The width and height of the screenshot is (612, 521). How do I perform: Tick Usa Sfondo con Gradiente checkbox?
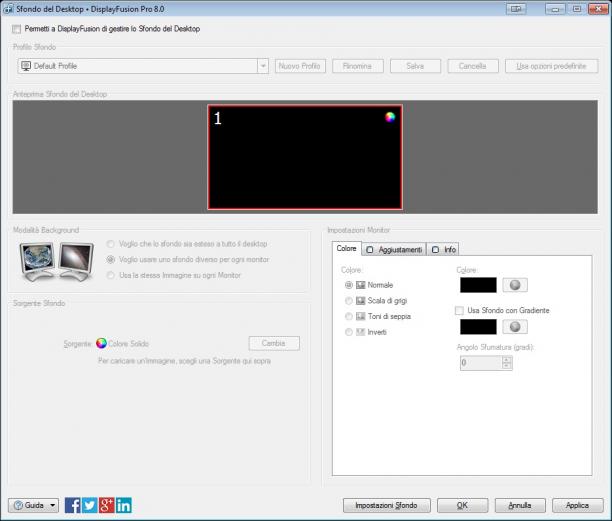[x=459, y=311]
